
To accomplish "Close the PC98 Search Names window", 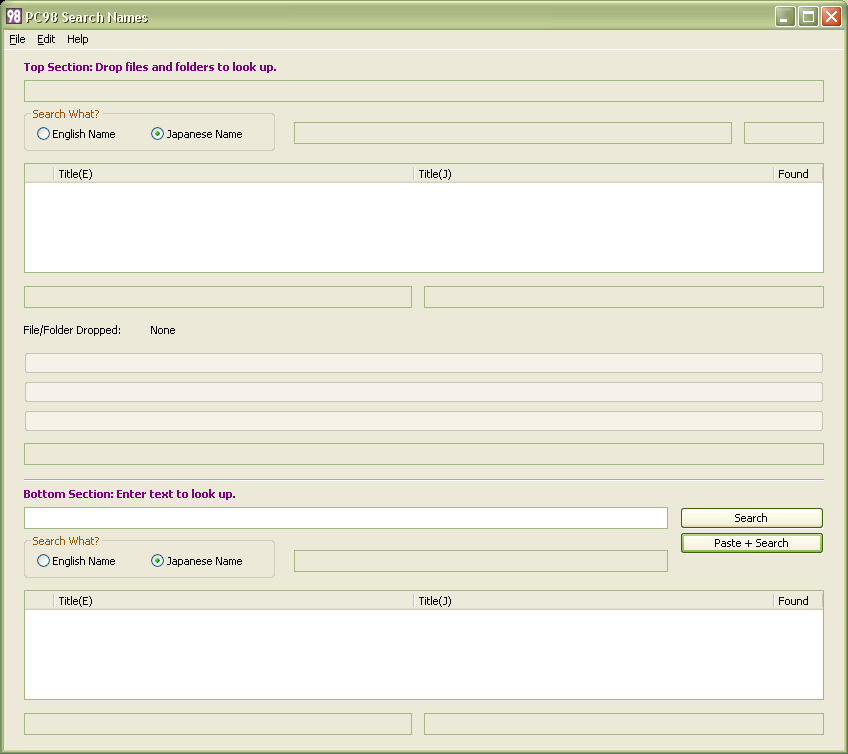I will [831, 16].
